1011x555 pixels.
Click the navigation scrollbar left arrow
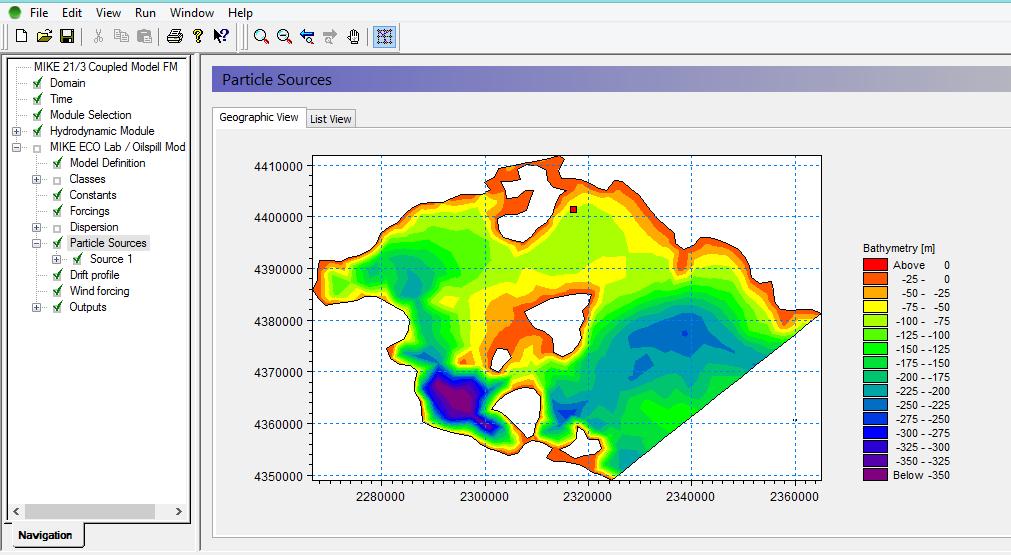coord(17,511)
